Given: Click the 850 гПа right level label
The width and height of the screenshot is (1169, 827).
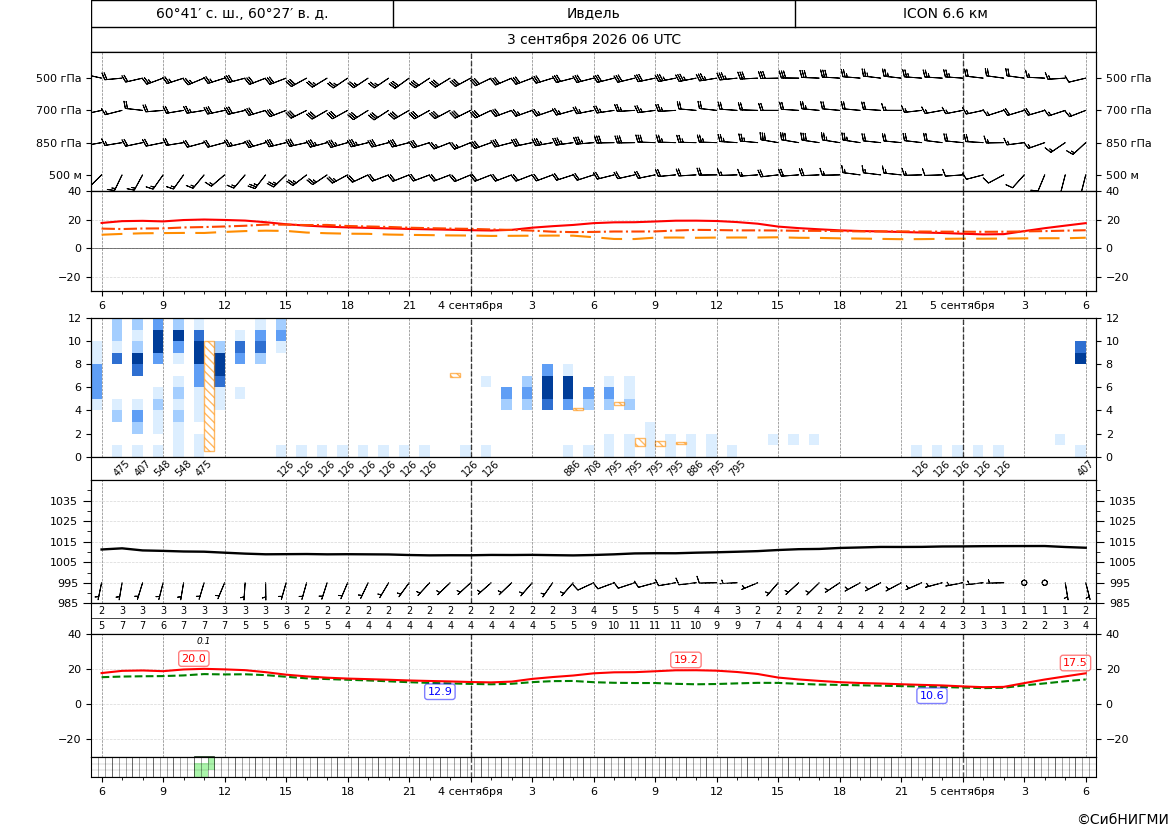Looking at the screenshot, I should click(1128, 143).
